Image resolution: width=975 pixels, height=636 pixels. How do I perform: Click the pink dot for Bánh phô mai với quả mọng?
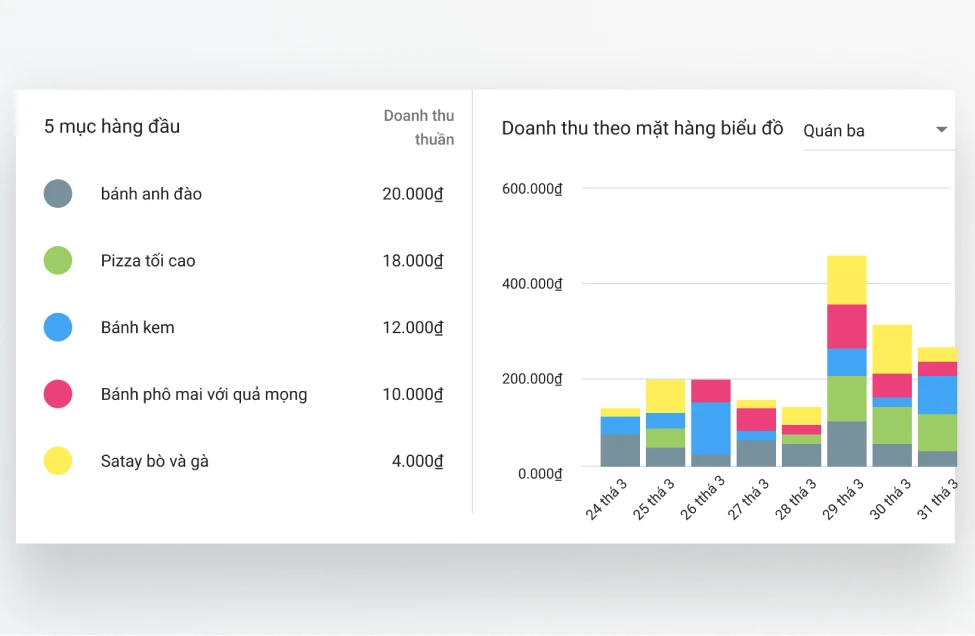pos(57,394)
